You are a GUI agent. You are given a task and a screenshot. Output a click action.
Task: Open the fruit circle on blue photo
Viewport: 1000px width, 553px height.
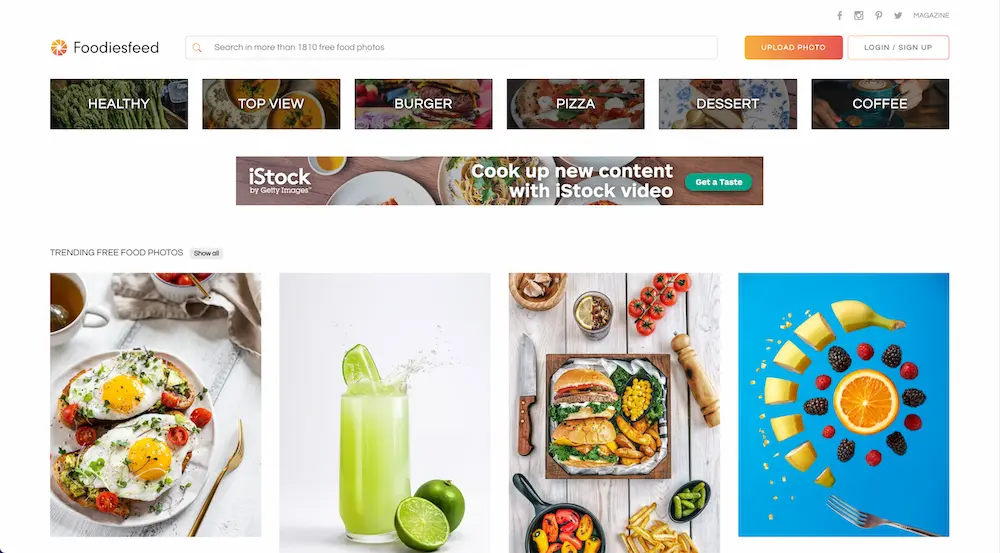[843, 404]
